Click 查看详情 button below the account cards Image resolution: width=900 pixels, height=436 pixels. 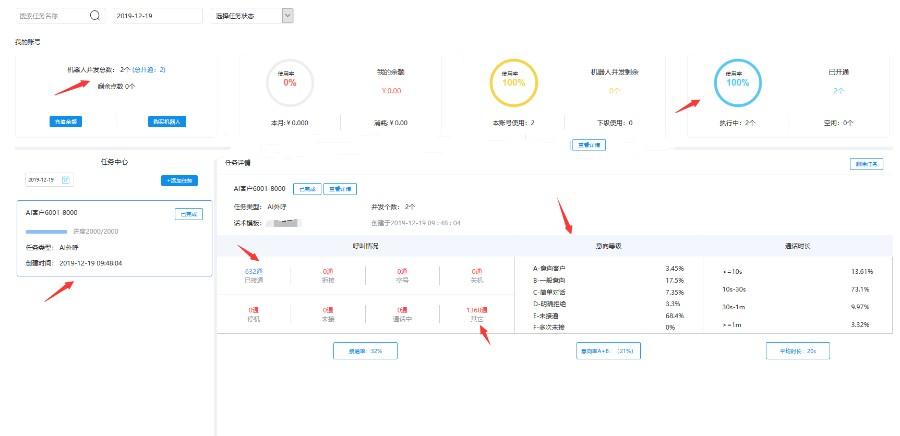[588, 145]
